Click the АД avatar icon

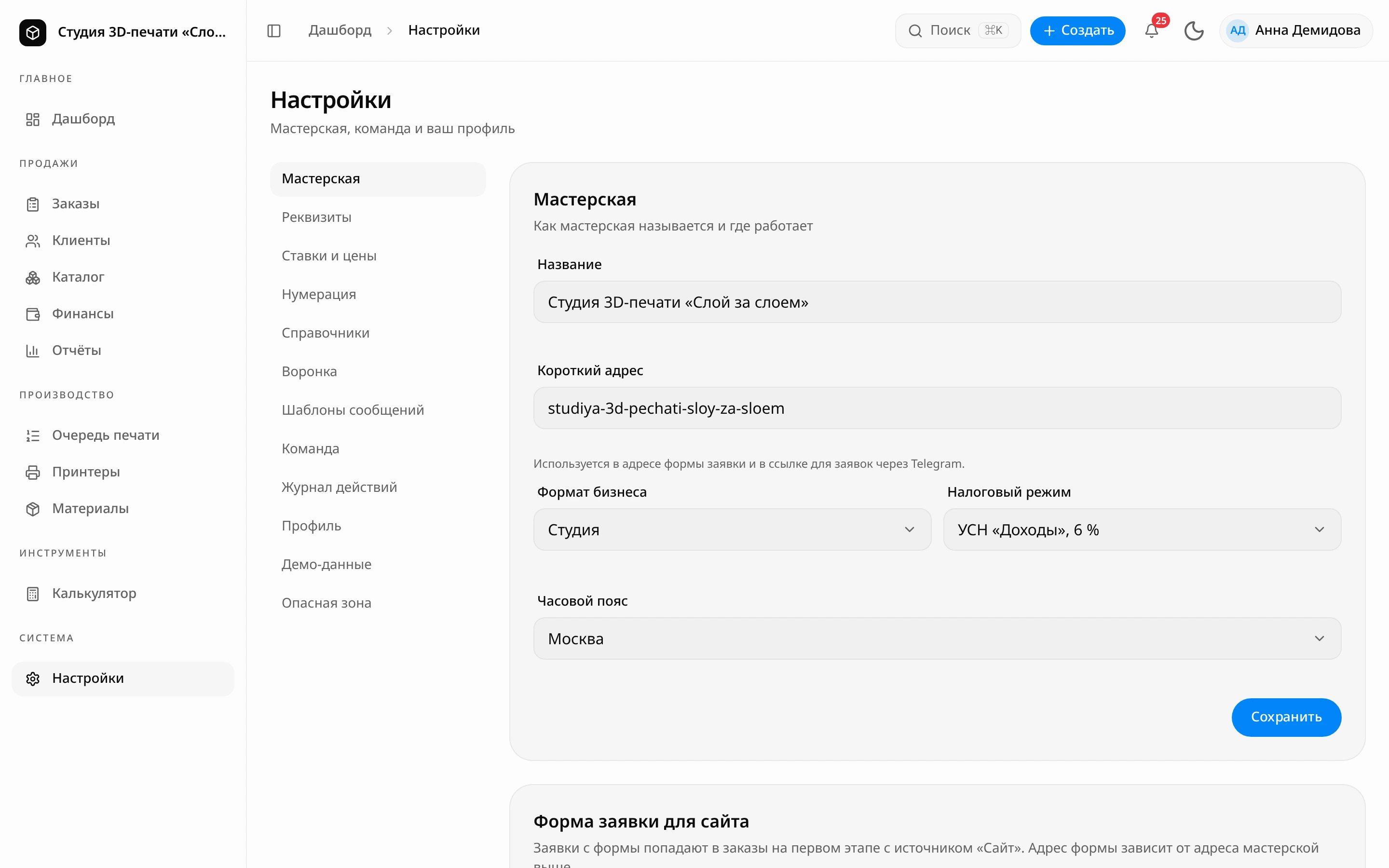(1238, 30)
